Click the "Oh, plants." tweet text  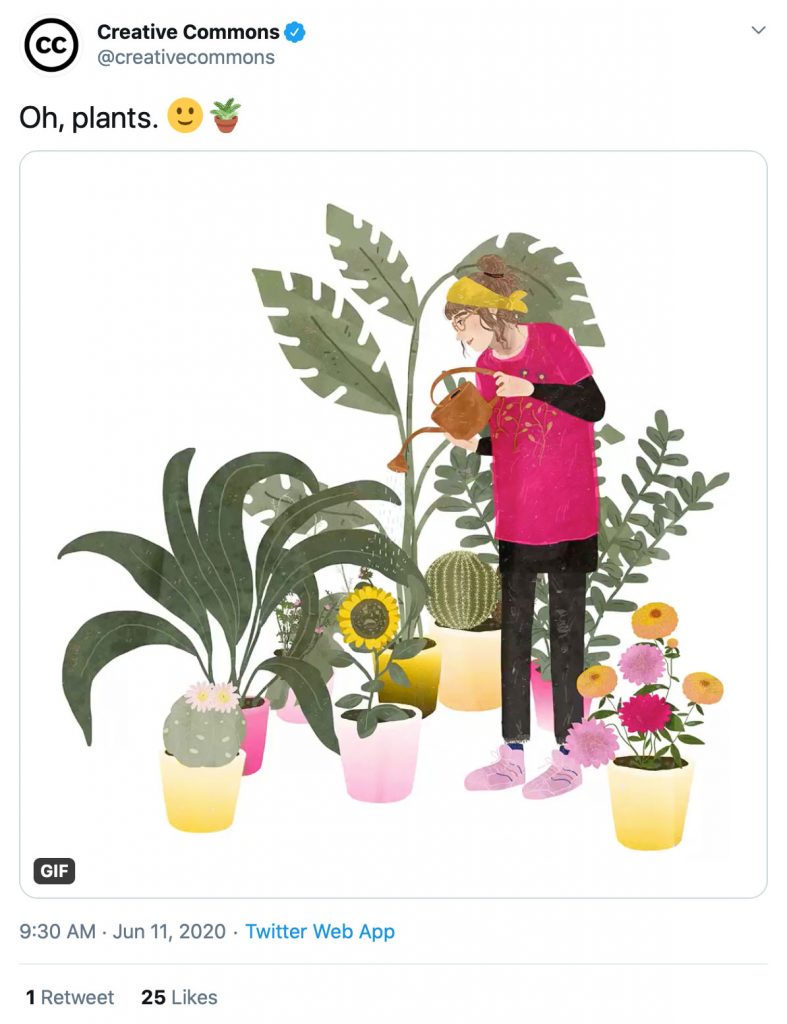click(x=89, y=118)
